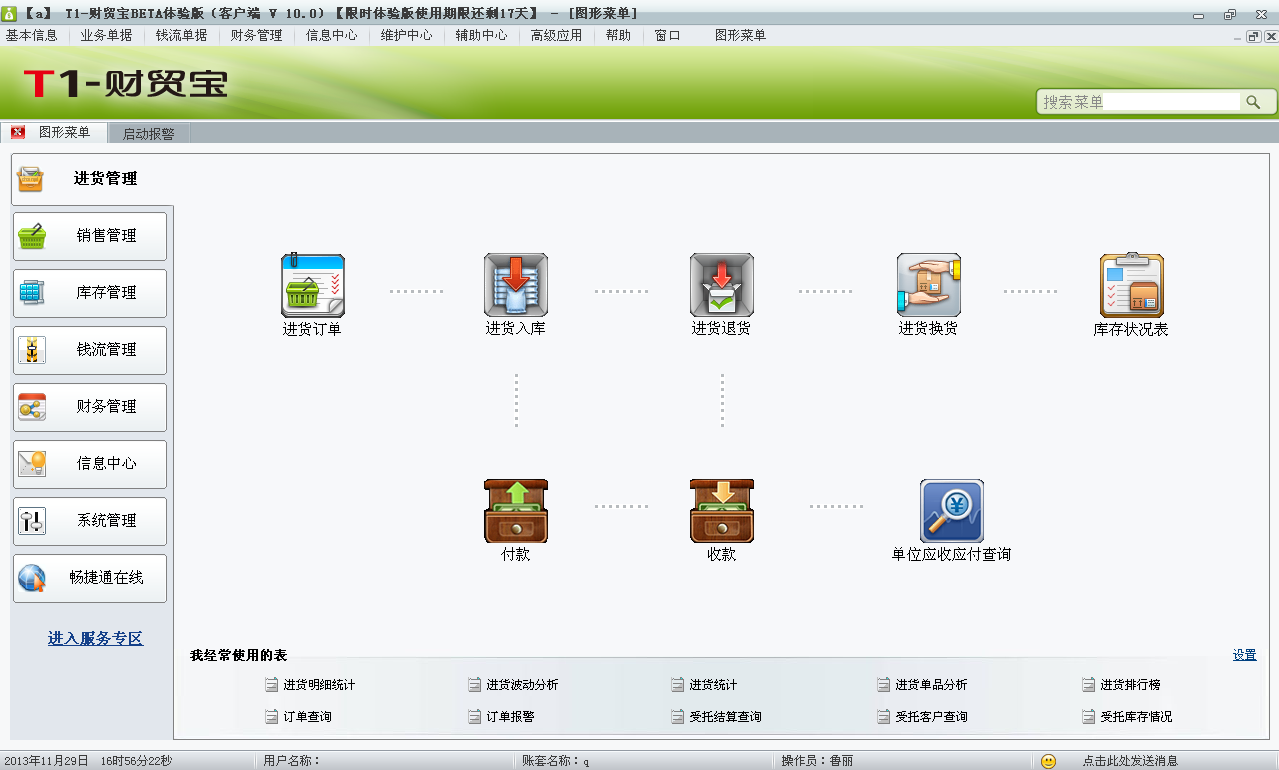Viewport: 1279px width, 770px height.
Task: Open 畅捷通在线 sidebar button
Action: point(90,578)
